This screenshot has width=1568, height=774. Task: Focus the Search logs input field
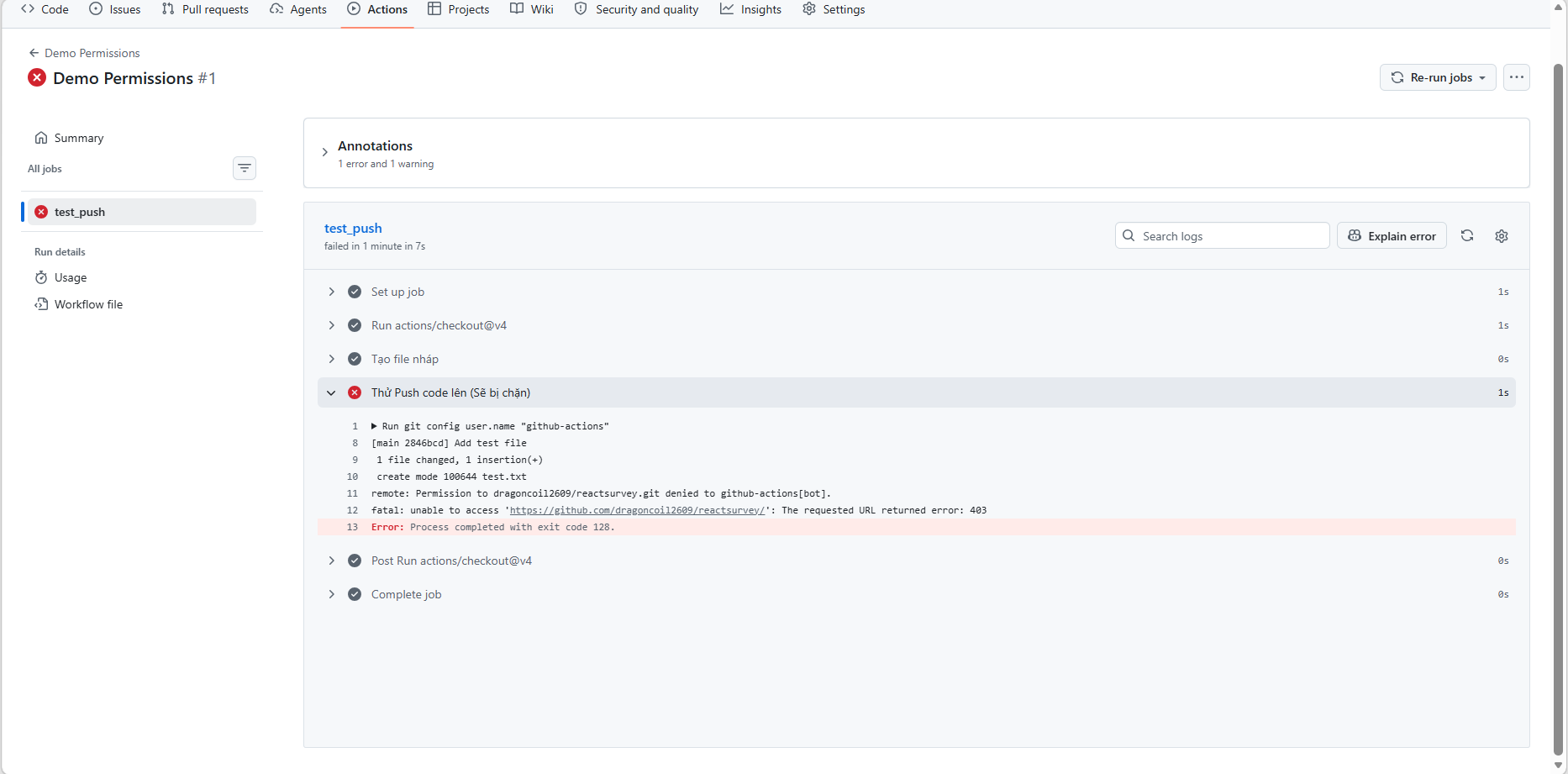click(x=1223, y=235)
